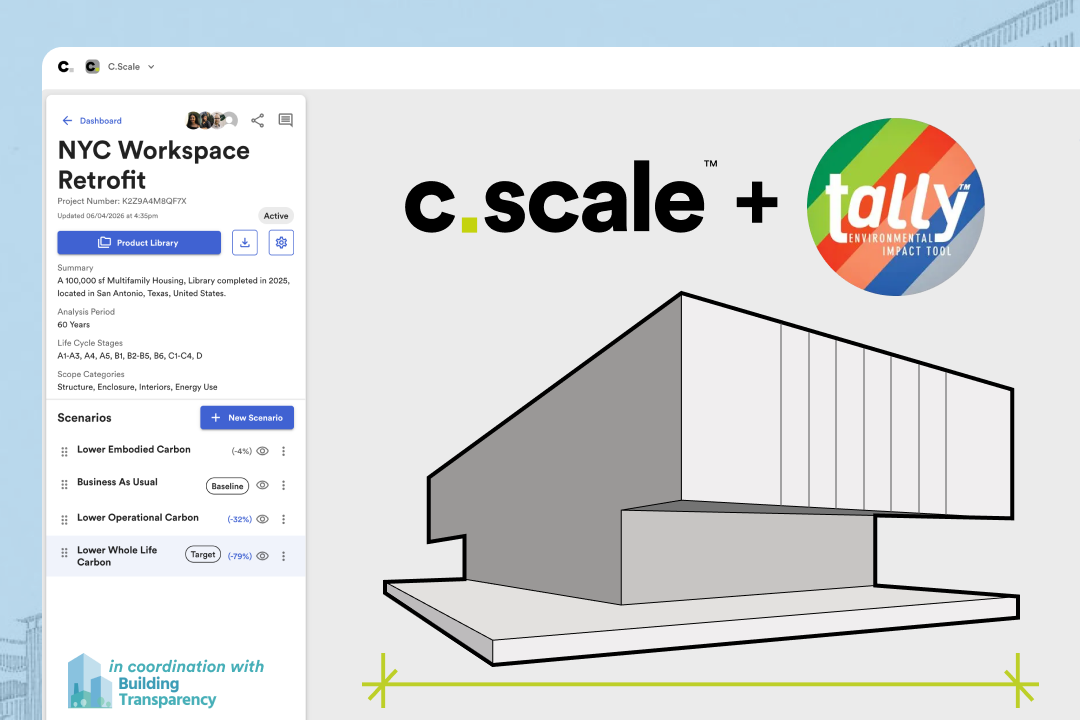The image size is (1080, 720).
Task: Toggle visibility of Lower Operational Carbon
Action: [262, 519]
